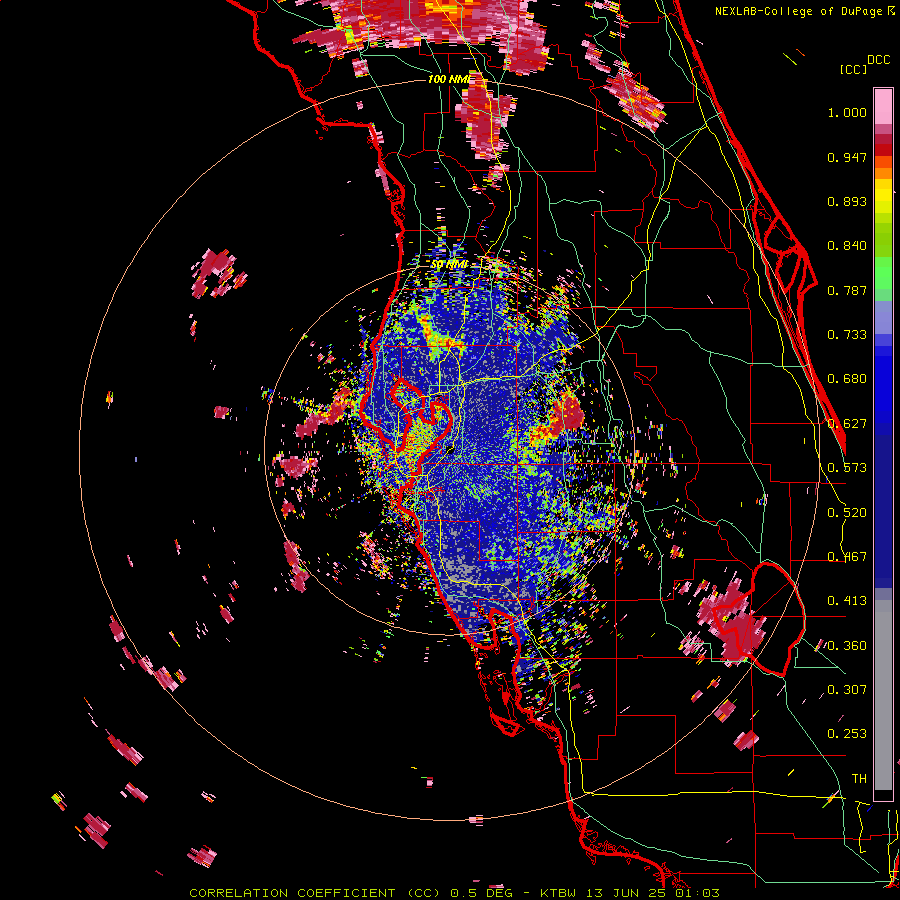Click the NEXLAB-College of DuPage credit text

(799, 11)
